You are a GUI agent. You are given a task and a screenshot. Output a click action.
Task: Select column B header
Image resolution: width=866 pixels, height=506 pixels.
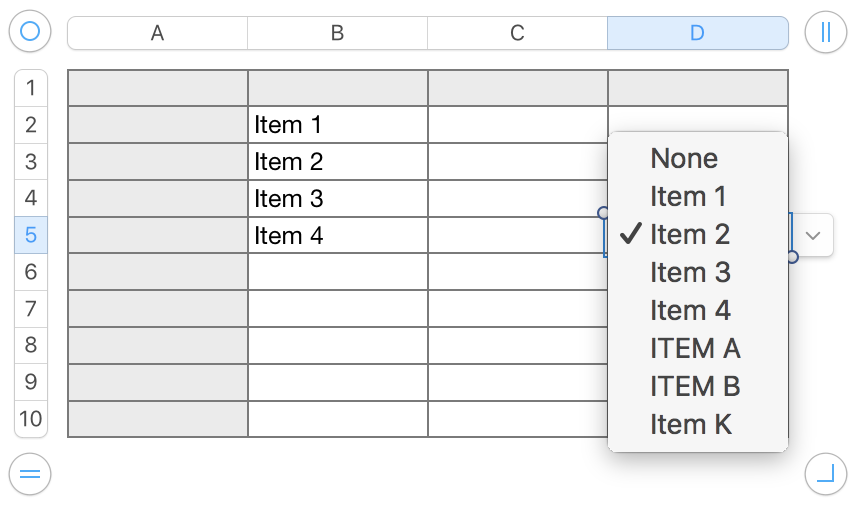point(337,33)
